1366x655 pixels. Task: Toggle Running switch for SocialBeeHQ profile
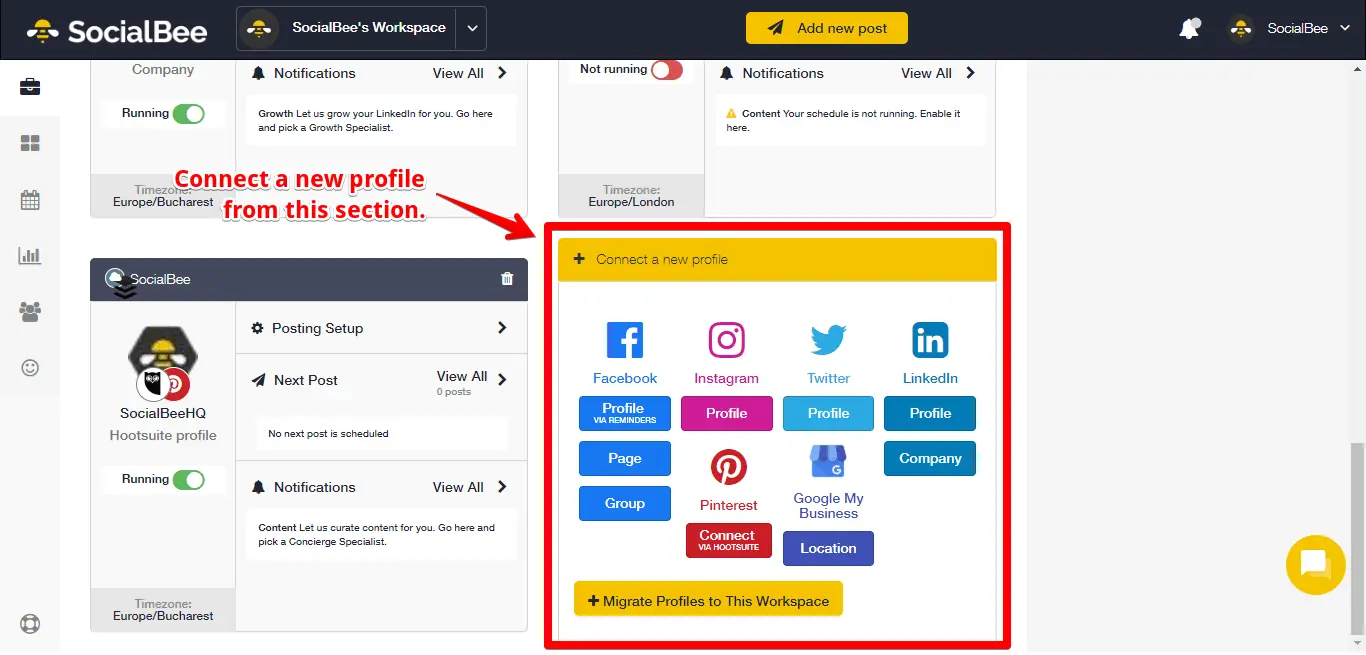coord(188,480)
